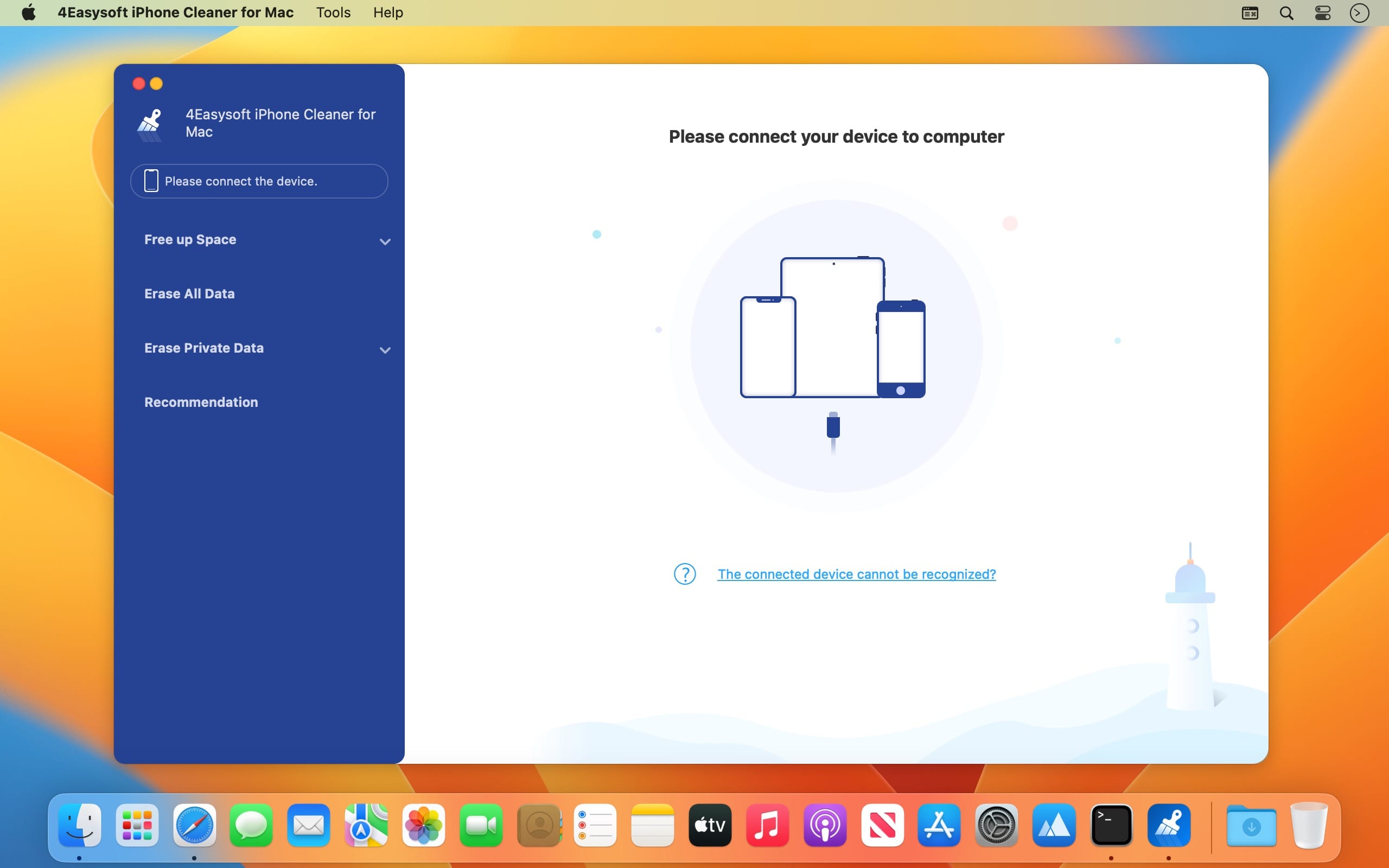Click 'The connected device cannot be recognized?' link
1389x868 pixels.
pyautogui.click(x=856, y=574)
